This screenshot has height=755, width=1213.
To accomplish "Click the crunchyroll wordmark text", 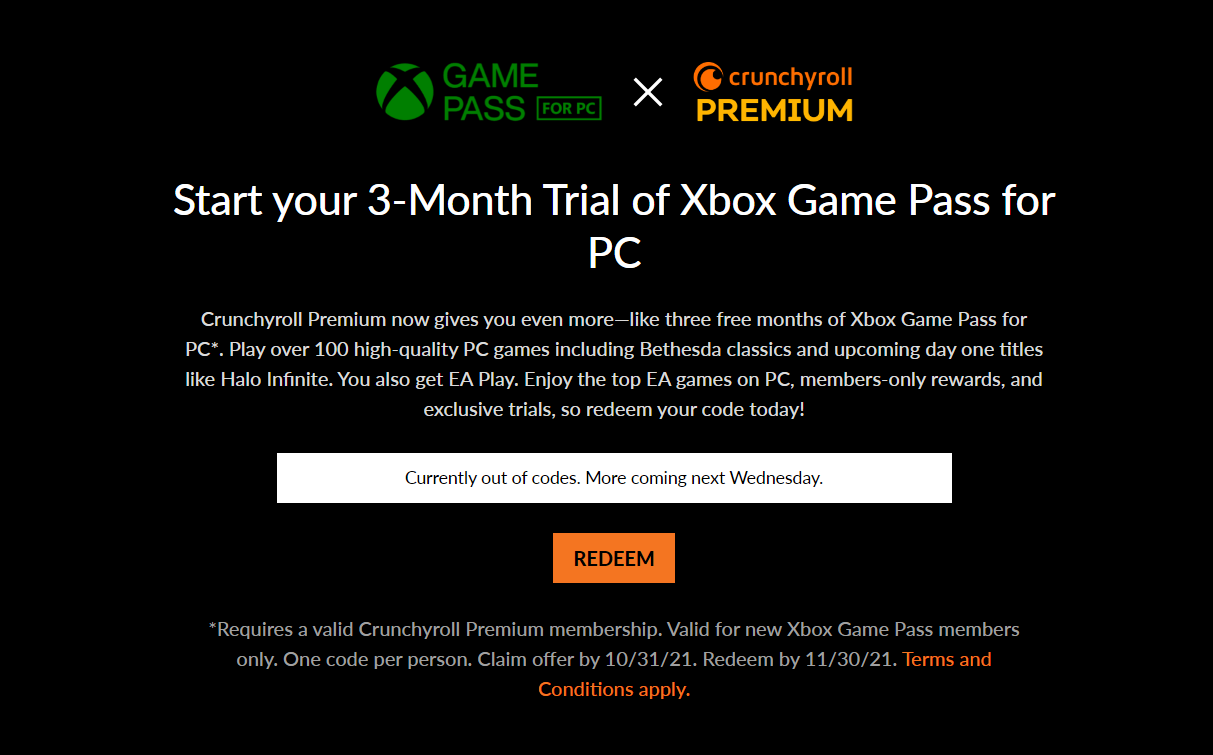I will pyautogui.click(x=790, y=76).
